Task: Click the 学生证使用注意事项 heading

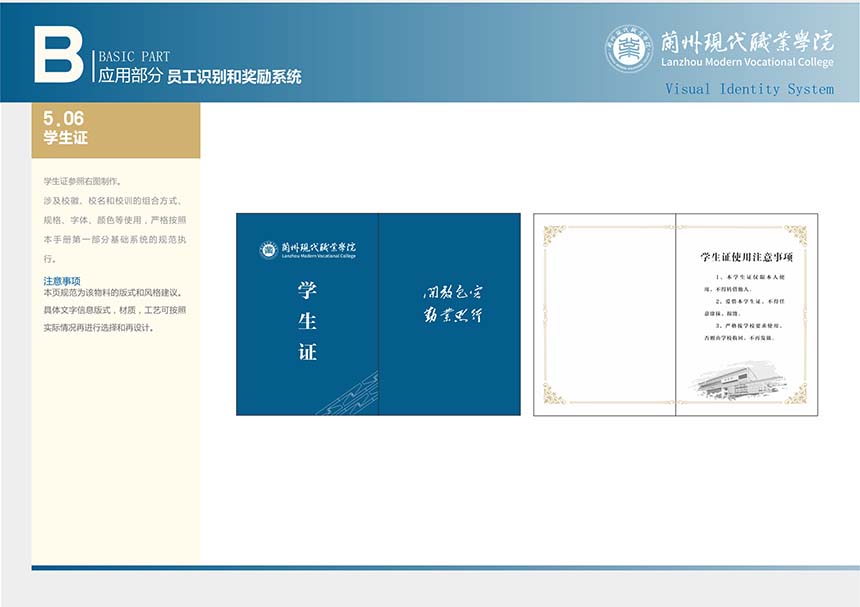Action: click(746, 258)
